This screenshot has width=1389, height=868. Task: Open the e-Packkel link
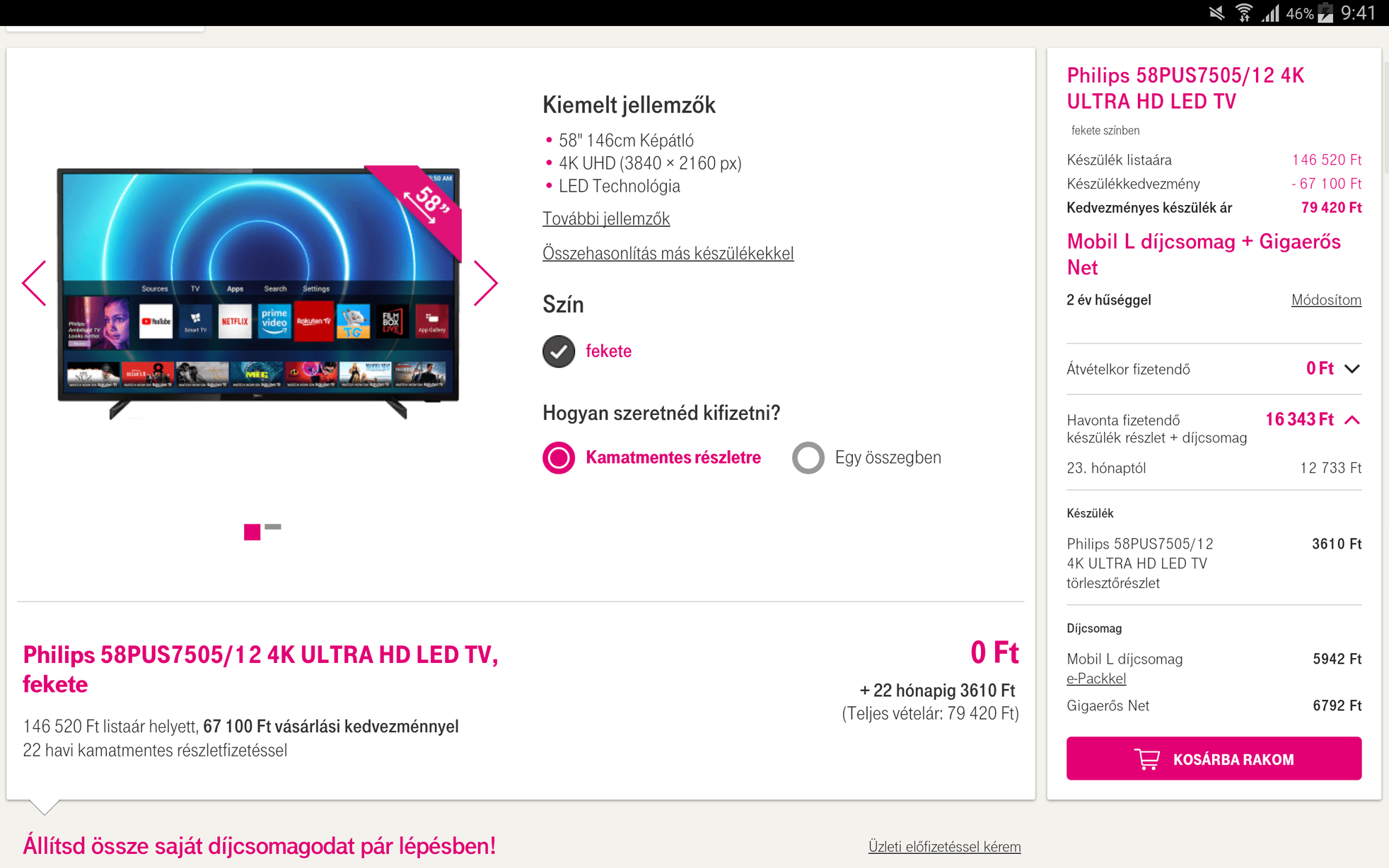click(x=1096, y=679)
